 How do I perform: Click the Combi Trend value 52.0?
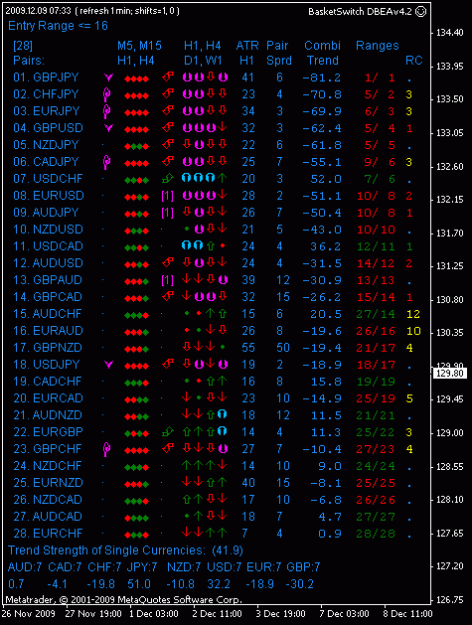tap(326, 179)
